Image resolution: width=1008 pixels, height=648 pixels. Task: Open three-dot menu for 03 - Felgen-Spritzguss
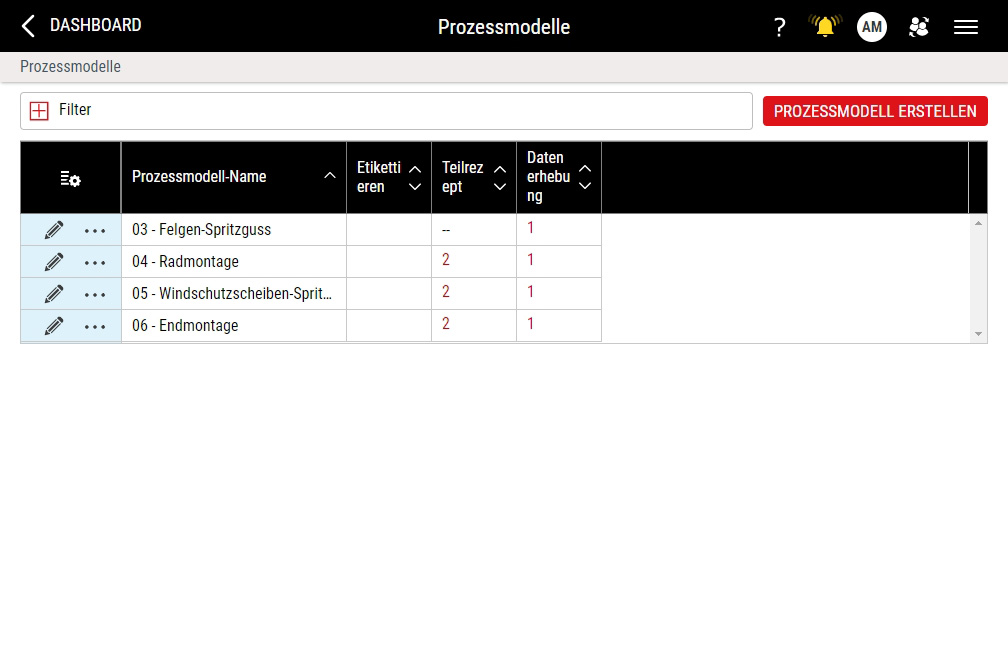[95, 230]
